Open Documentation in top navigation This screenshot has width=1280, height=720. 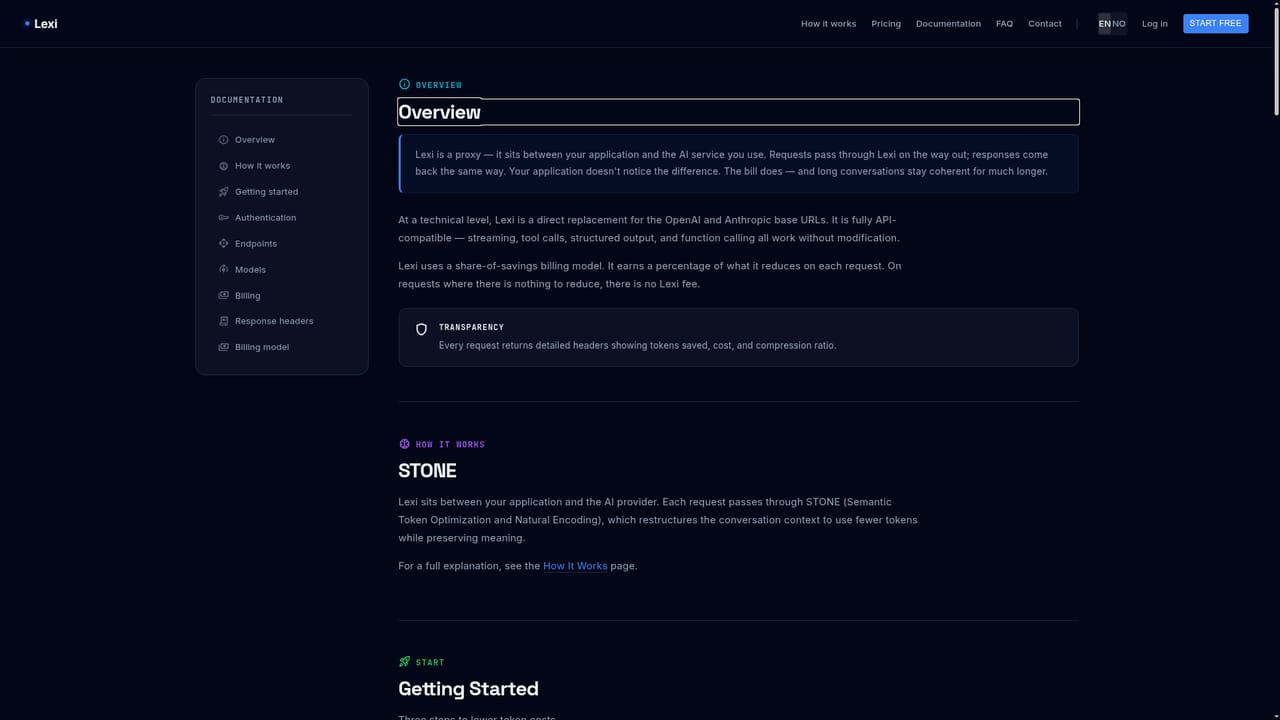(948, 24)
